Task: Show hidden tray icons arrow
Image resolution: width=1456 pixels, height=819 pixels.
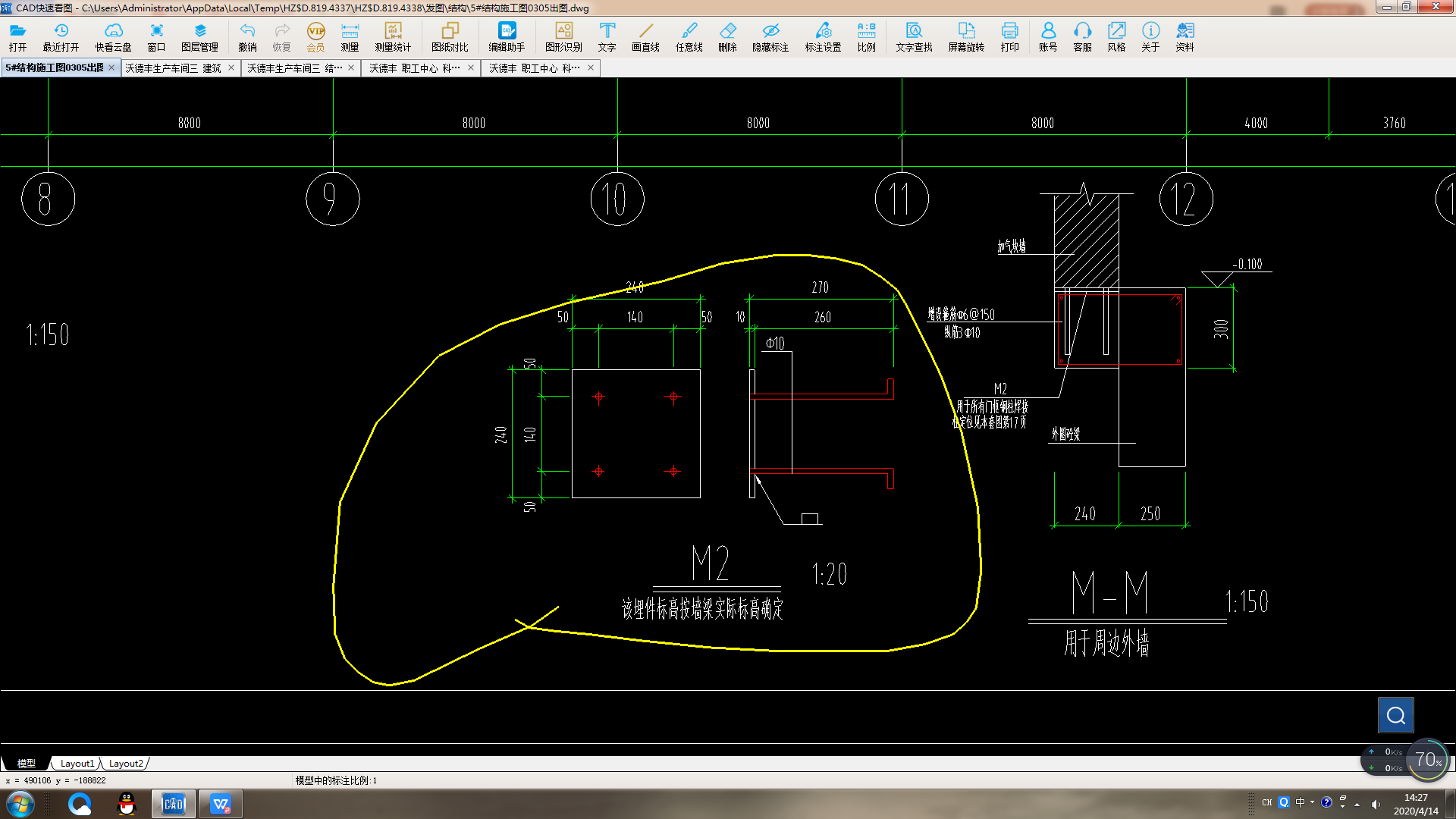Action: pos(1357,804)
